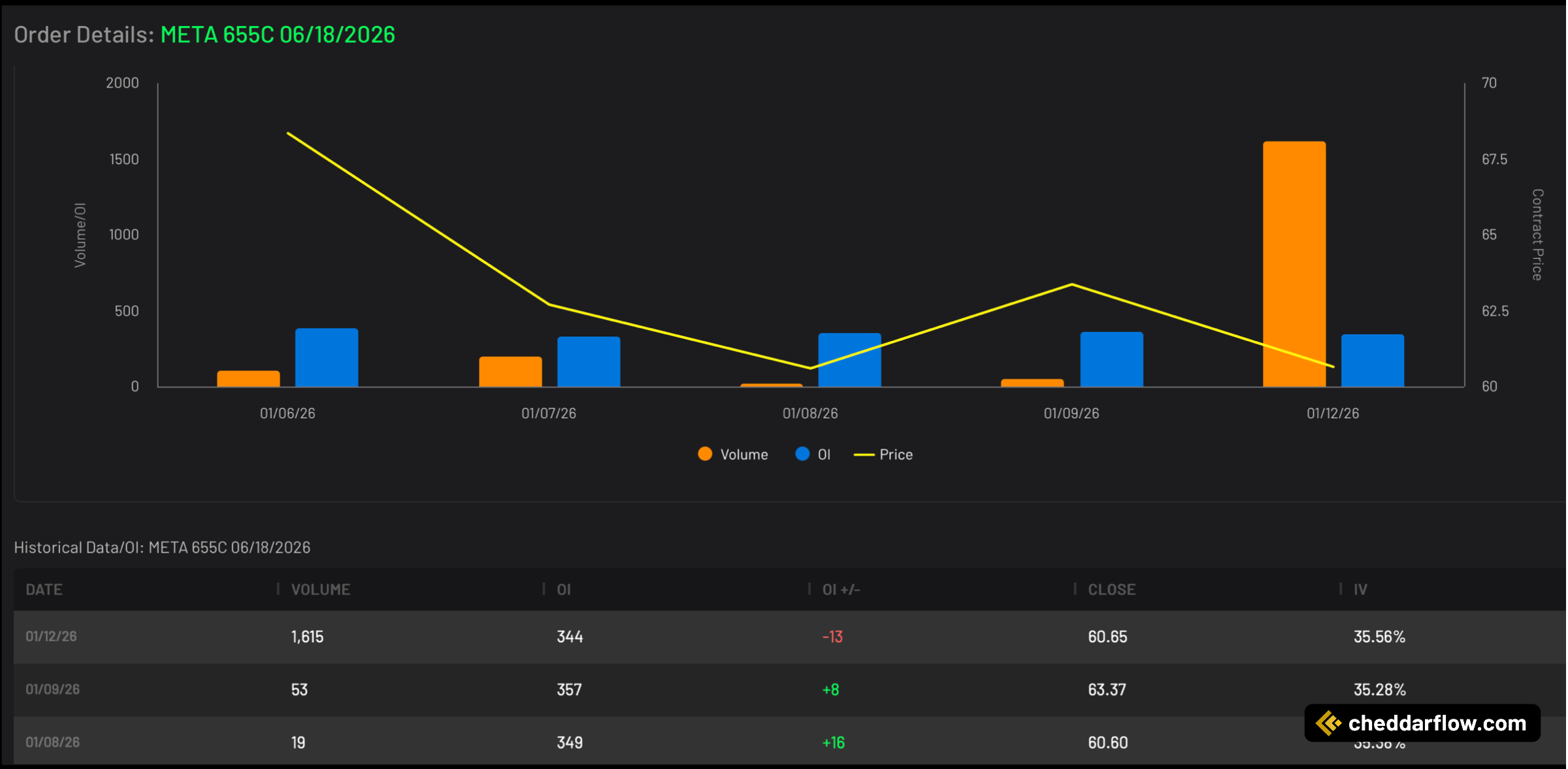Image resolution: width=1568 pixels, height=769 pixels.
Task: Select the orange Volume bar for 01/12/26
Action: pyautogui.click(x=1294, y=264)
